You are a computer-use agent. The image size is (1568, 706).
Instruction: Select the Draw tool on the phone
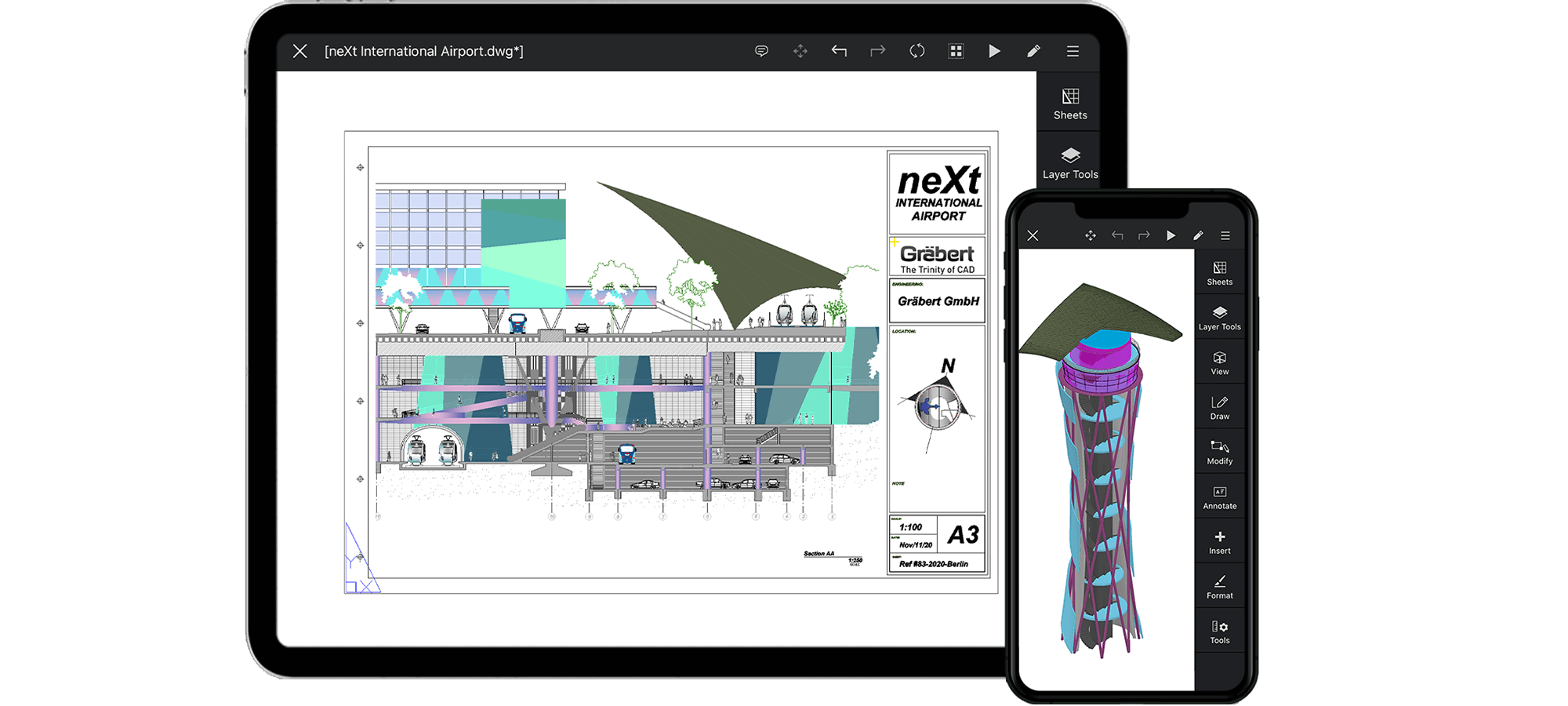[x=1219, y=407]
